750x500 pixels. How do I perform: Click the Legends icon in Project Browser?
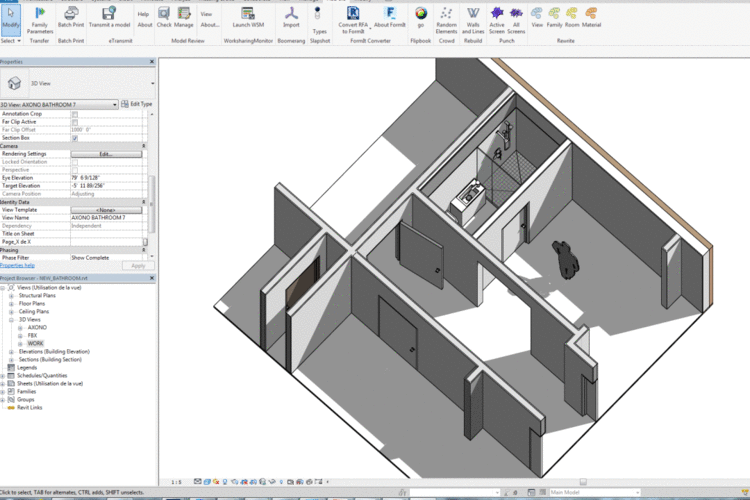11,367
